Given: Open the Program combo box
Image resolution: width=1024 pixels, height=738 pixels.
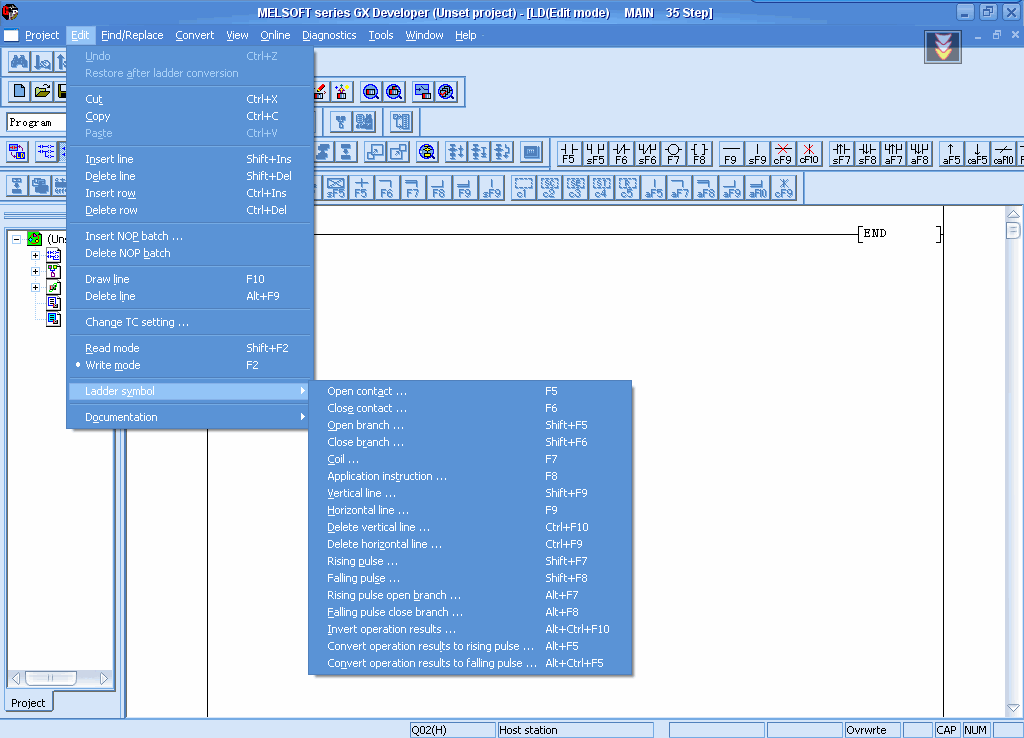Looking at the screenshot, I should click(37, 122).
